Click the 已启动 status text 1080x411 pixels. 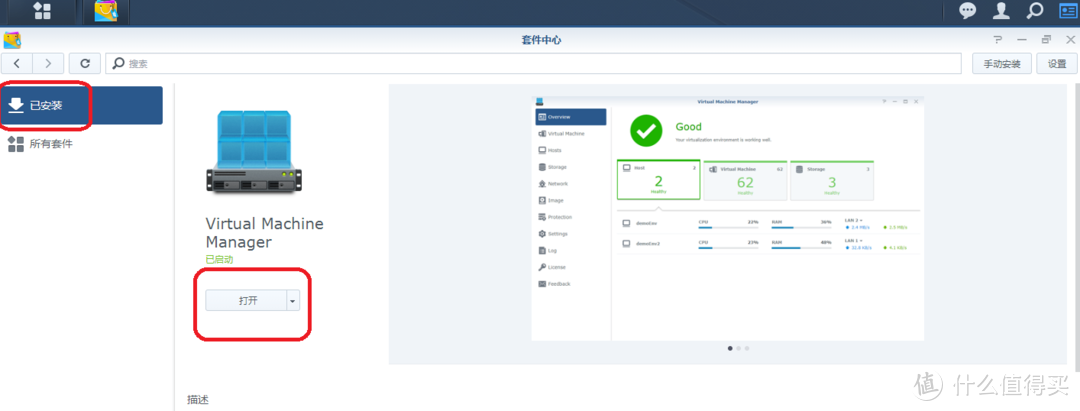tap(219, 260)
